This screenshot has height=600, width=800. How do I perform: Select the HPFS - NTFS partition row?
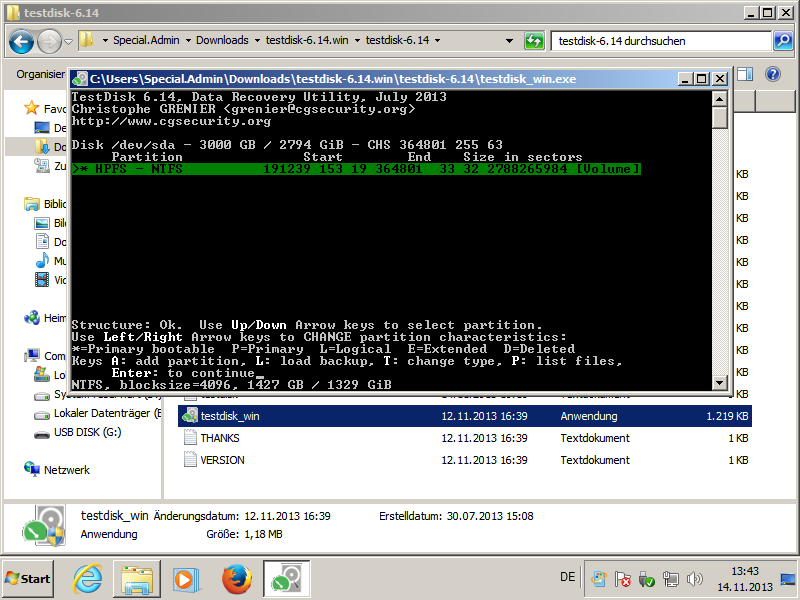pyautogui.click(x=356, y=169)
